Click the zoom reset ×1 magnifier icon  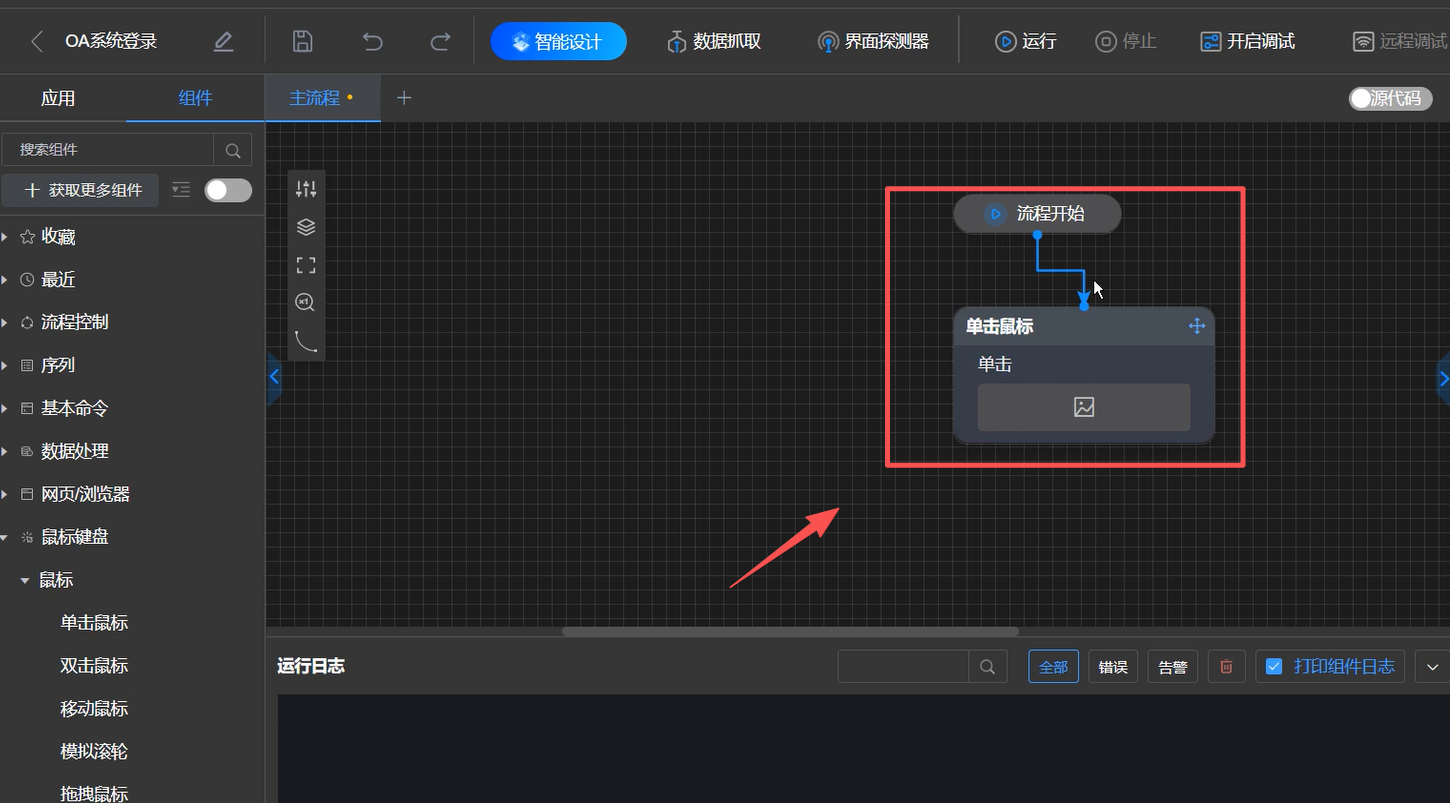pos(306,302)
